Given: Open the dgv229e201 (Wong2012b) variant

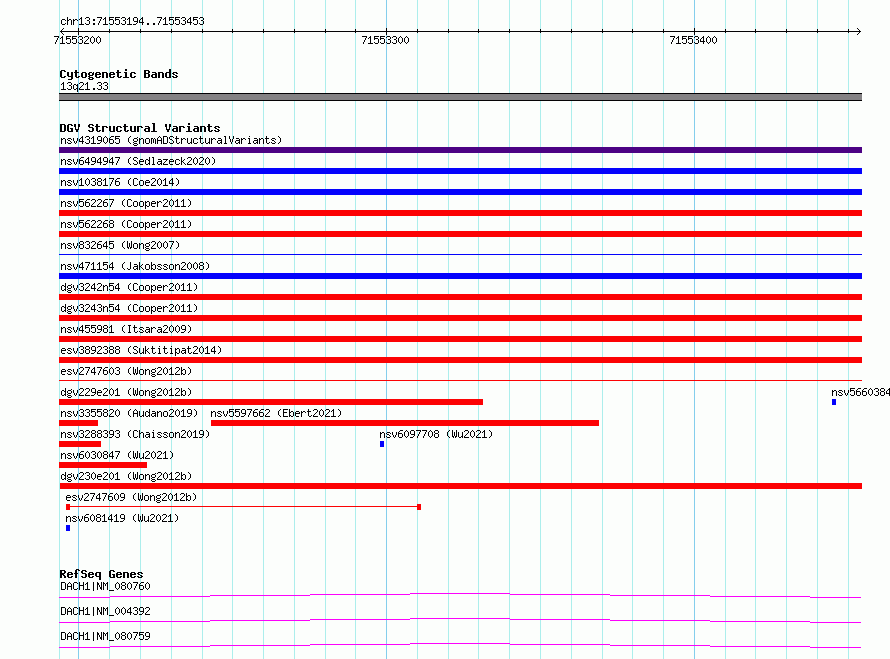Looking at the screenshot, I should pyautogui.click(x=126, y=392).
